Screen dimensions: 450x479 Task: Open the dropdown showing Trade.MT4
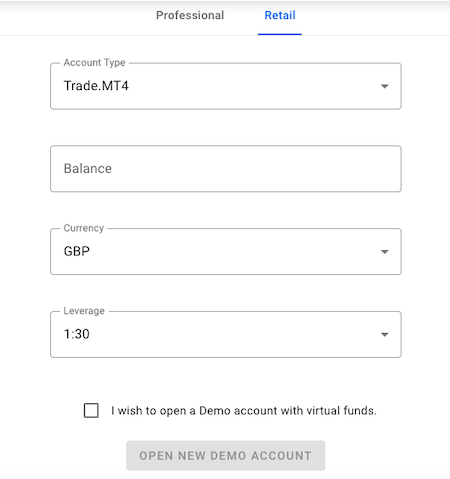[226, 86]
